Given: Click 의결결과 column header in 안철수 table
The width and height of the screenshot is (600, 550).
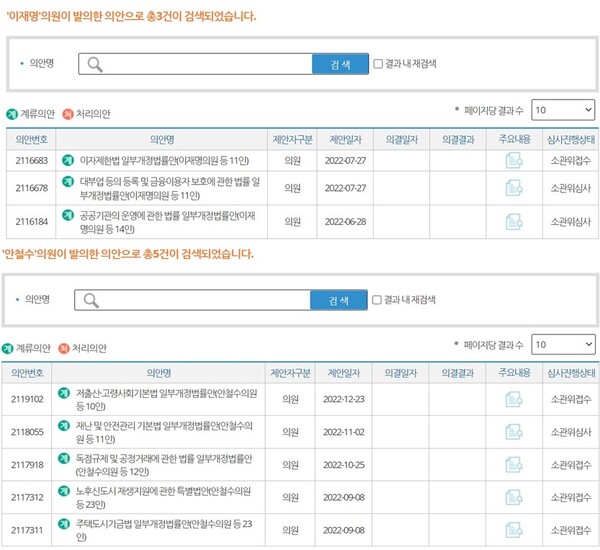Looking at the screenshot, I should point(458,373).
